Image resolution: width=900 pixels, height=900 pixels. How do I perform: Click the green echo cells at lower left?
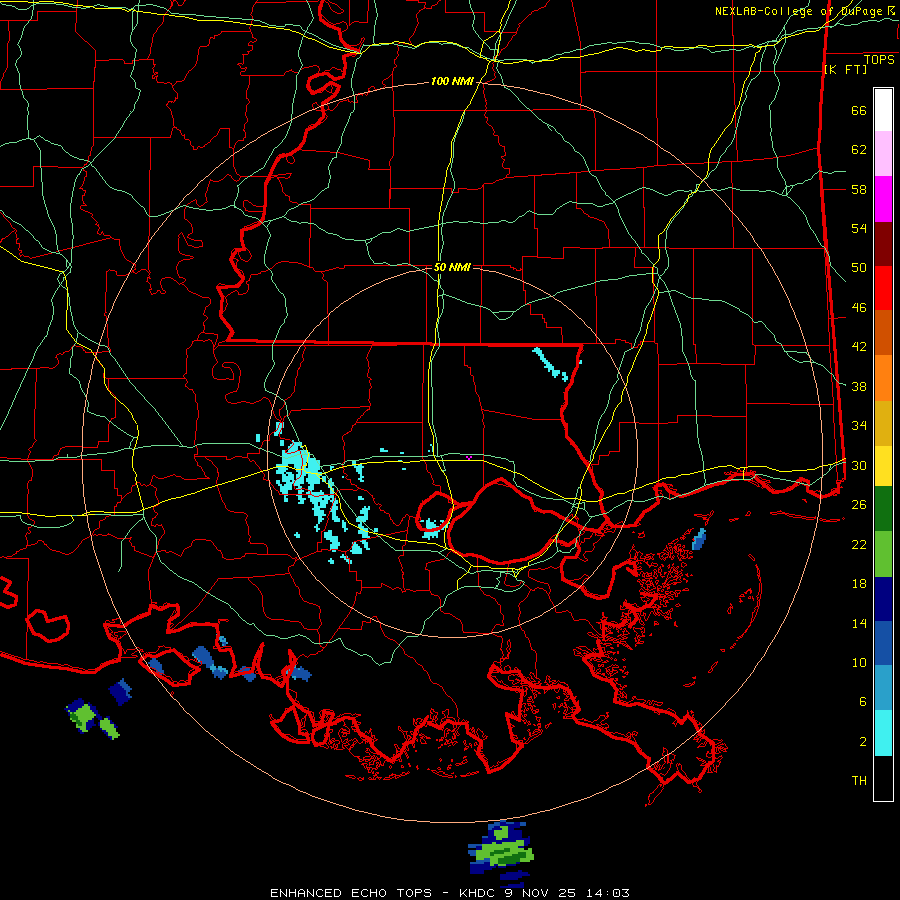pyautogui.click(x=92, y=719)
